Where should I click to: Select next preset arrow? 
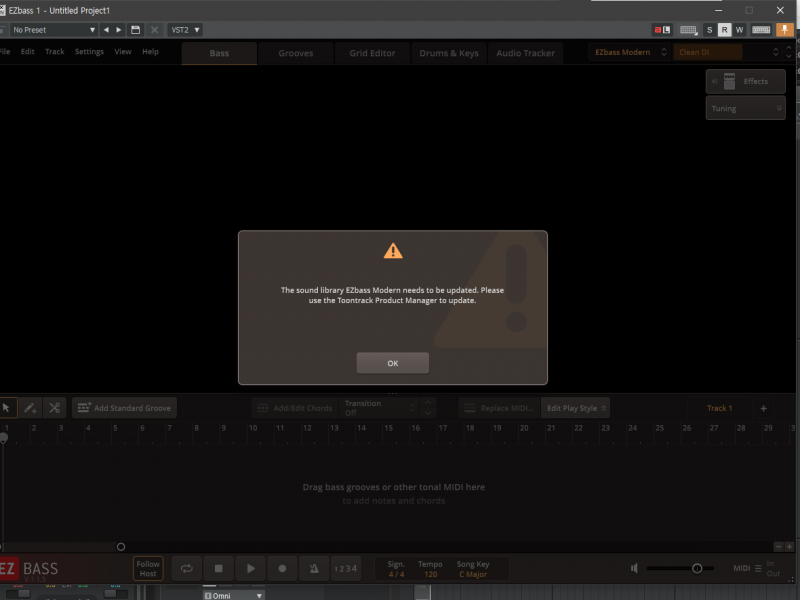(x=119, y=30)
